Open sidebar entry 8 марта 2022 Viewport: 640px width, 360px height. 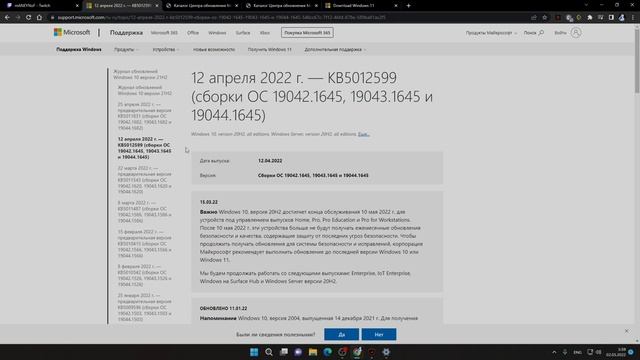(145, 212)
